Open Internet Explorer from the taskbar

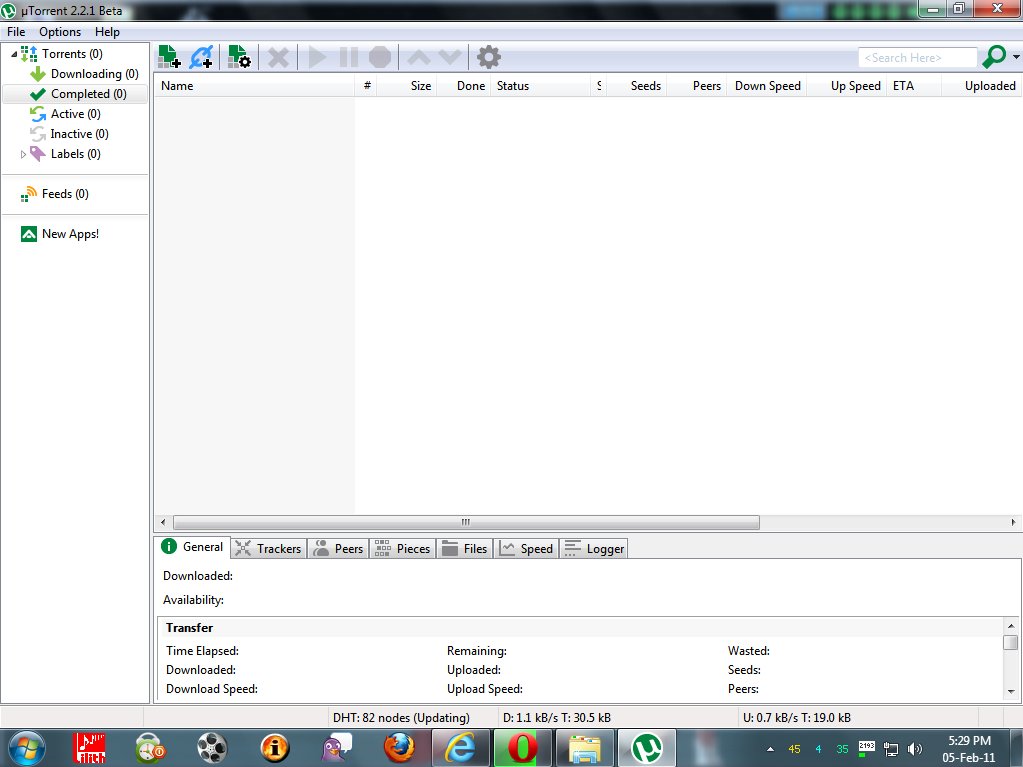coord(460,748)
